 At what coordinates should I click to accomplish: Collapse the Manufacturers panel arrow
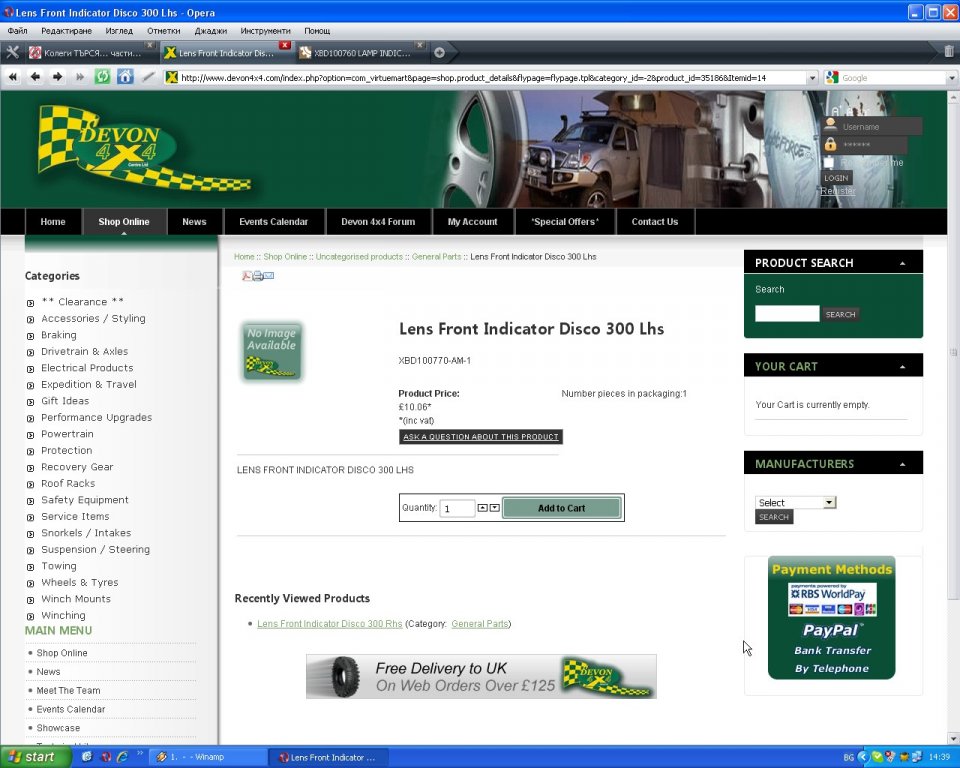pyautogui.click(x=902, y=464)
